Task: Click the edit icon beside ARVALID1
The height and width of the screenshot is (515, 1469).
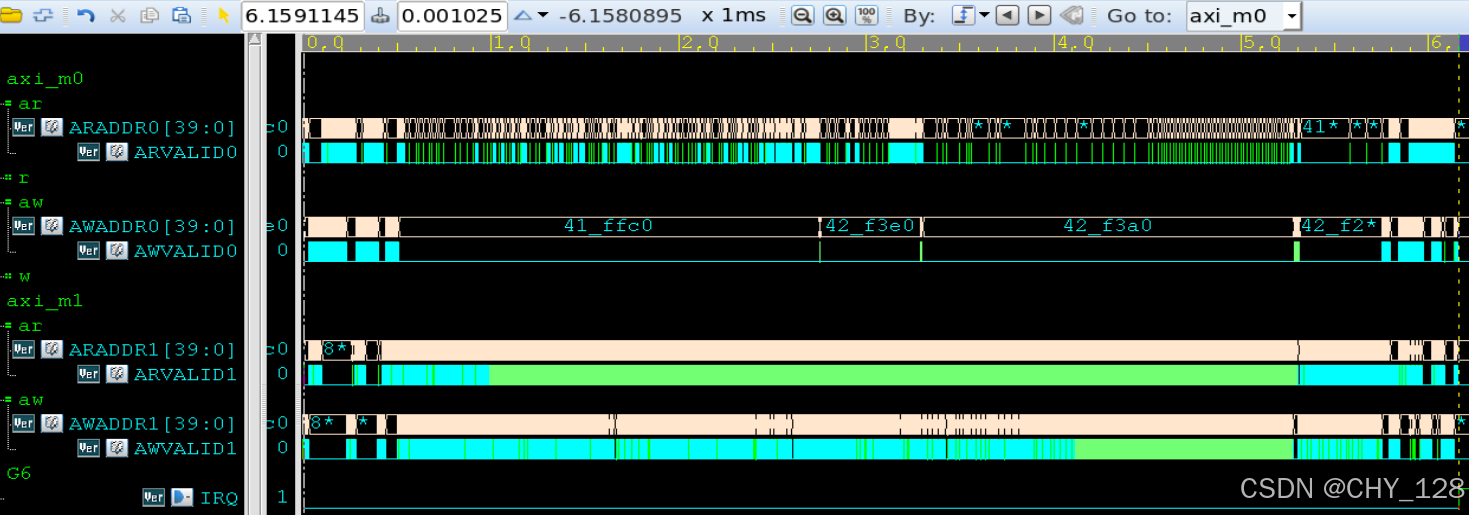Action: tap(117, 374)
